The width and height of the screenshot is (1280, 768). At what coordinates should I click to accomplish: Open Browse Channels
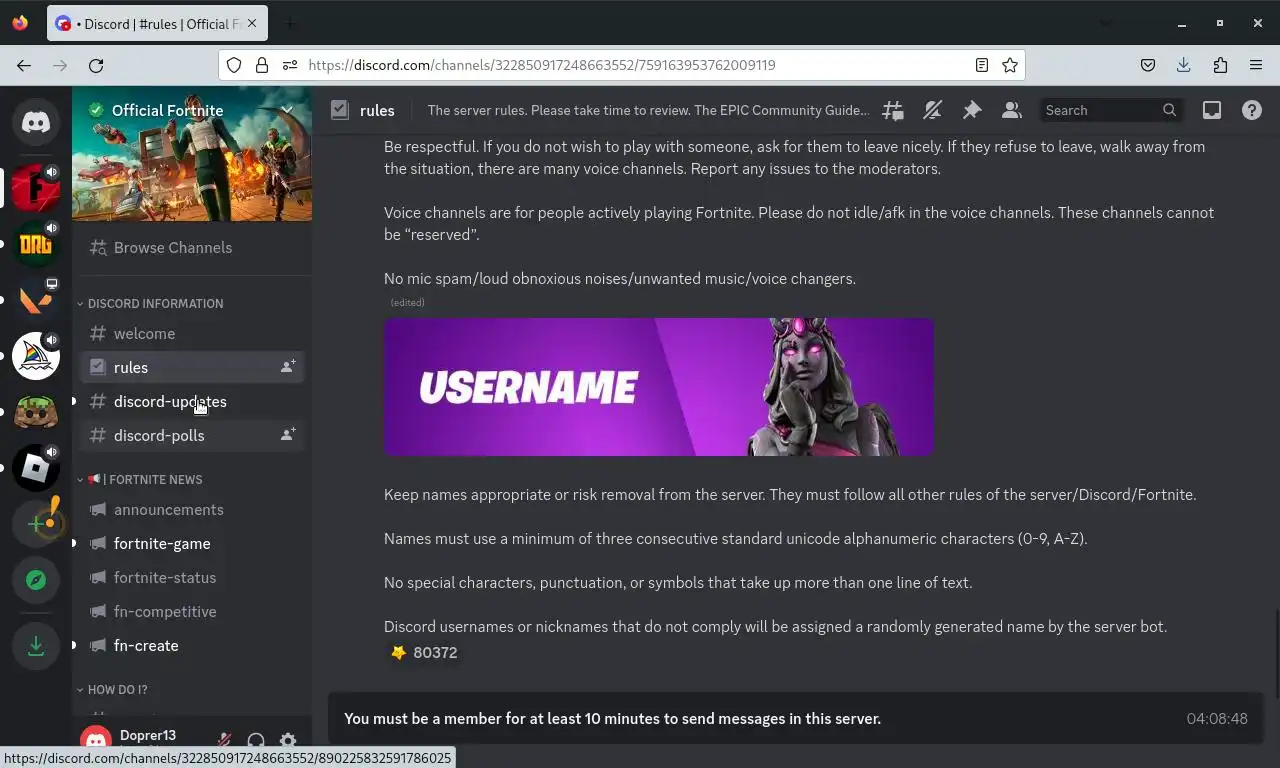tap(192, 247)
